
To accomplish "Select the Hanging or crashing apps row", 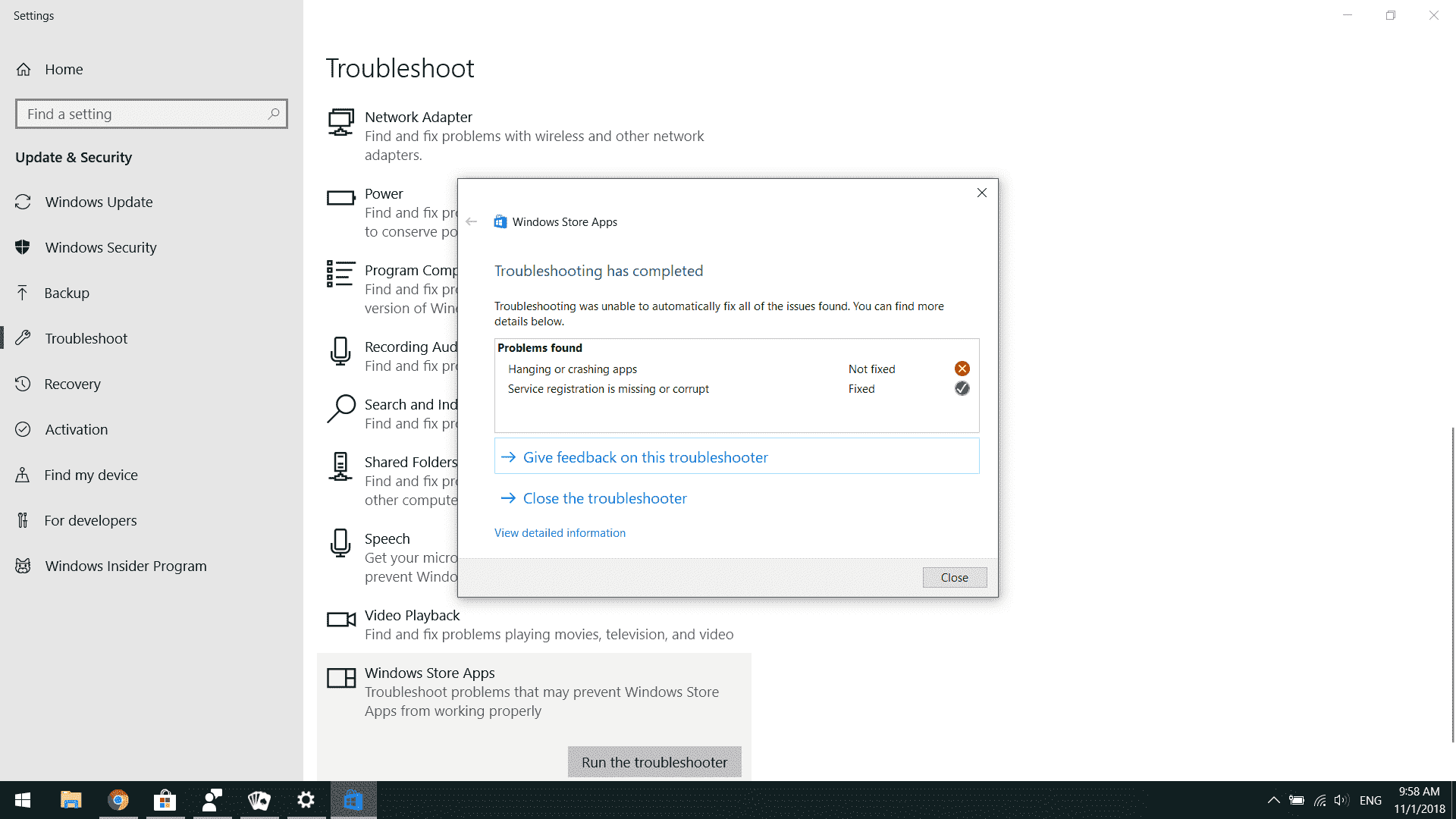I will pos(736,369).
